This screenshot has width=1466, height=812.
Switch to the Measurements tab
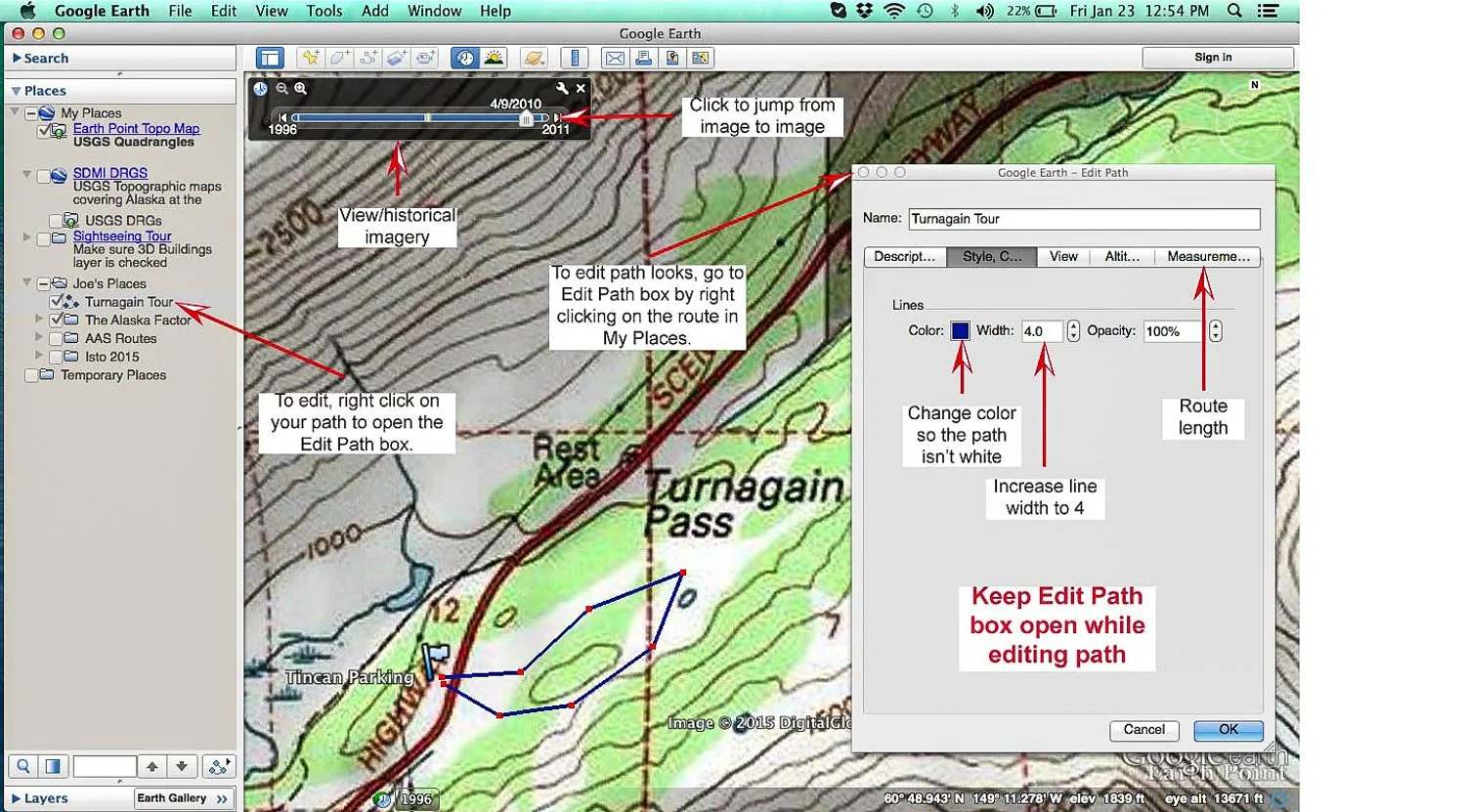point(1208,256)
